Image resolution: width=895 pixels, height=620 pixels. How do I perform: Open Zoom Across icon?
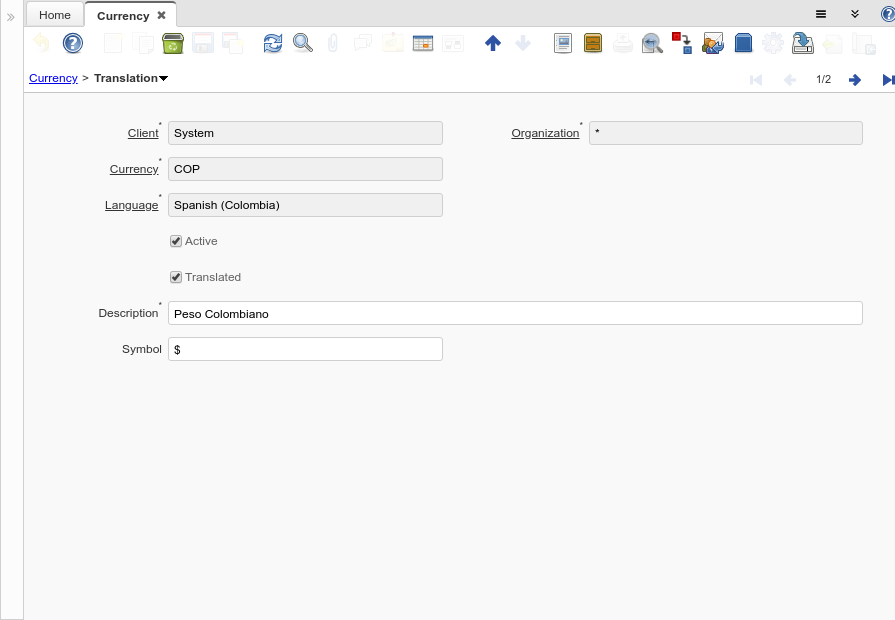tap(652, 43)
